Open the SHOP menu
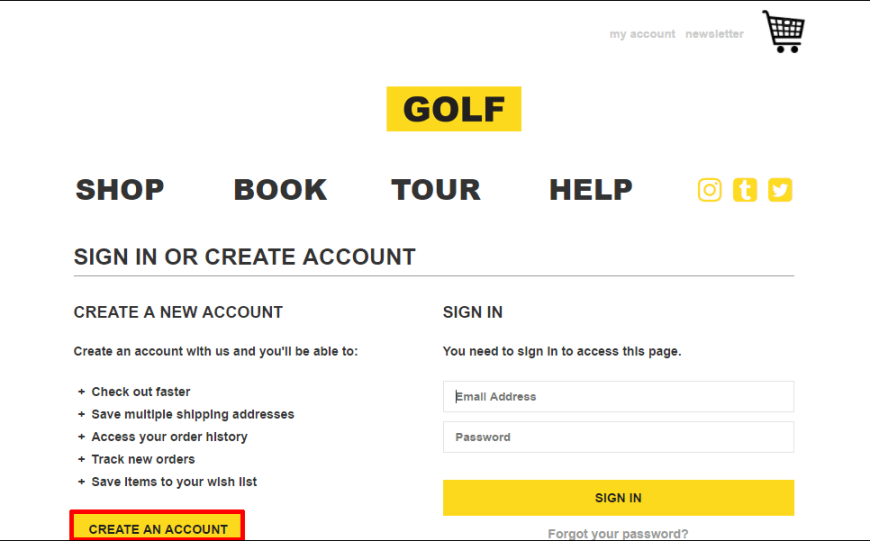Image resolution: width=870 pixels, height=541 pixels. [x=120, y=190]
